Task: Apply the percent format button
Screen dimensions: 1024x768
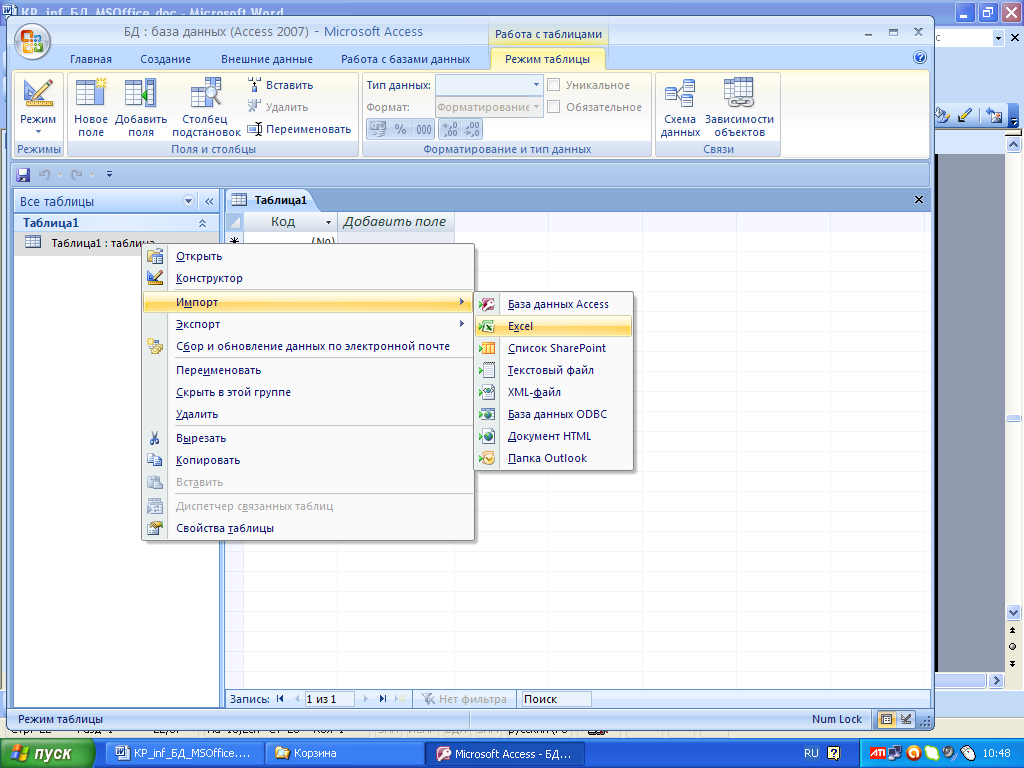Action: coord(400,129)
